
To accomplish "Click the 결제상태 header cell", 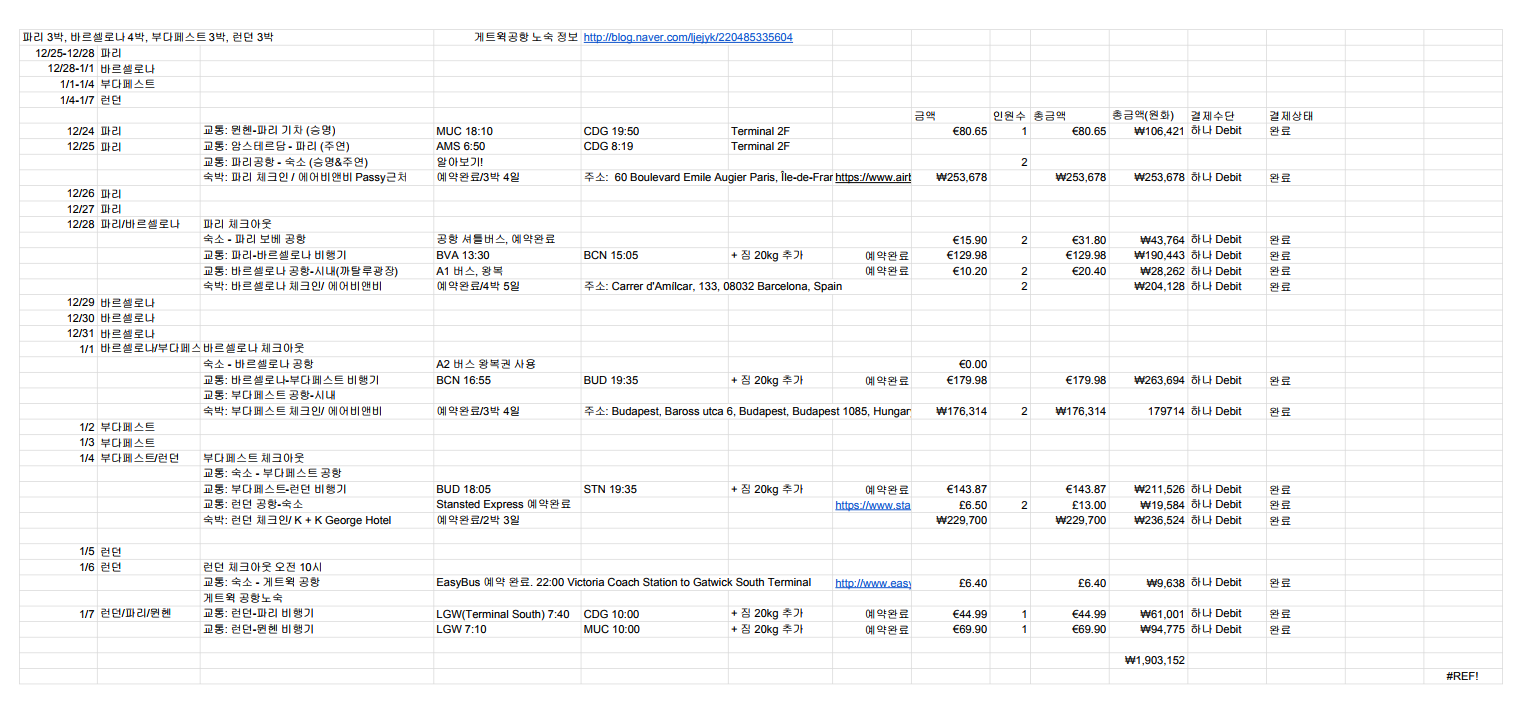I will point(1290,116).
